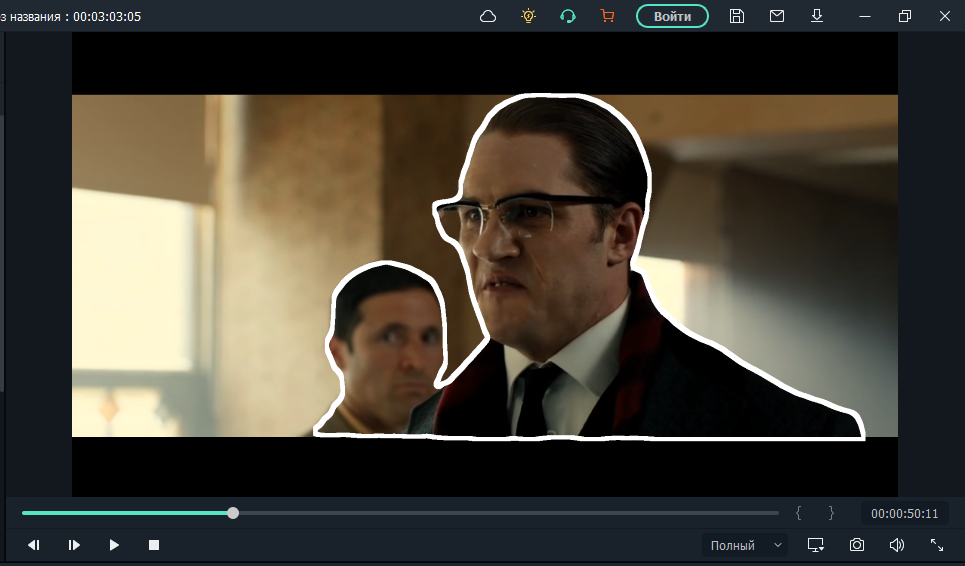Click the monitor display settings icon
This screenshot has height=566, width=965.
pyautogui.click(x=816, y=545)
